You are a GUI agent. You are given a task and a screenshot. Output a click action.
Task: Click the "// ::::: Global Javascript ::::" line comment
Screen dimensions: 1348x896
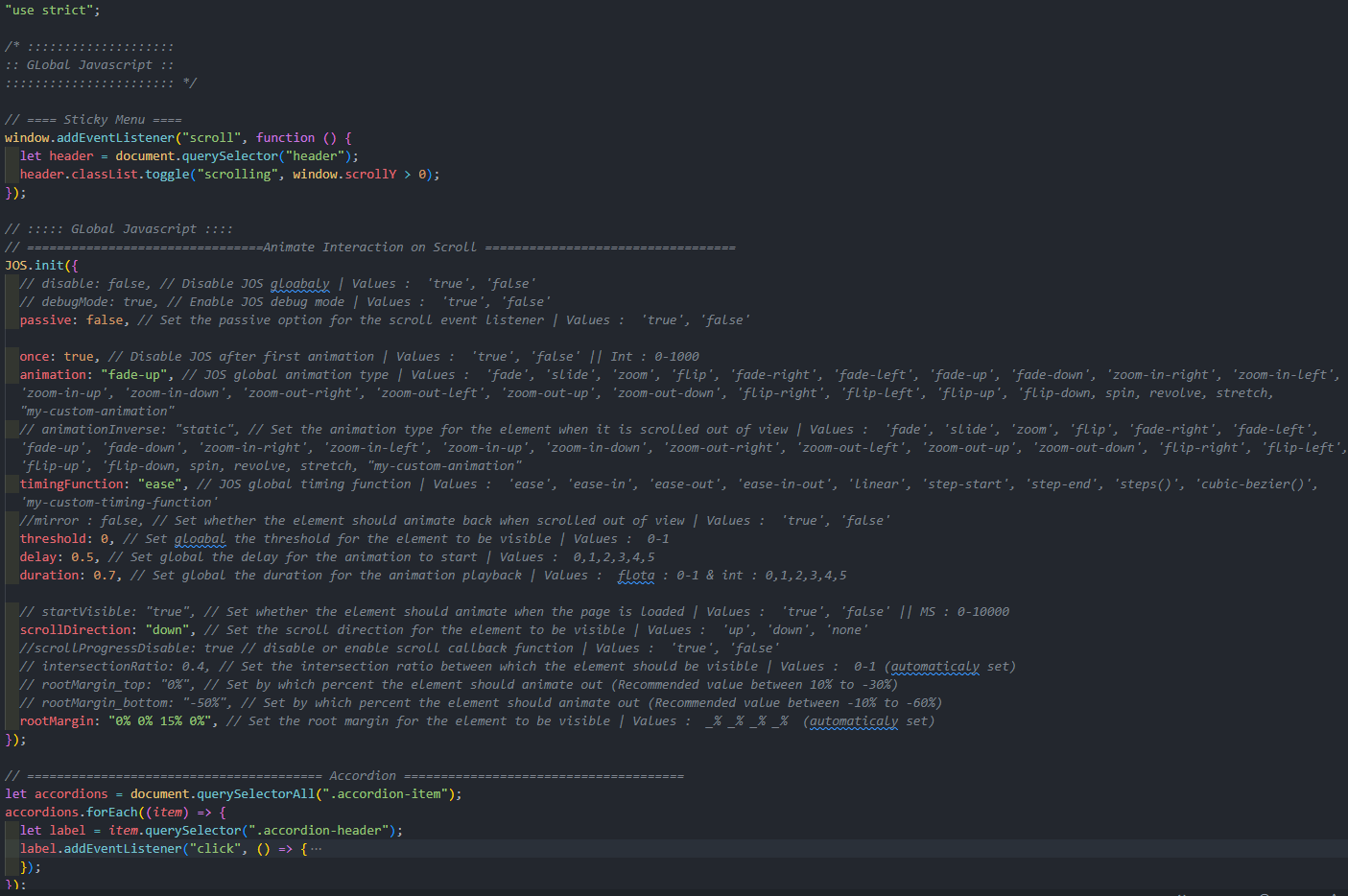point(119,229)
